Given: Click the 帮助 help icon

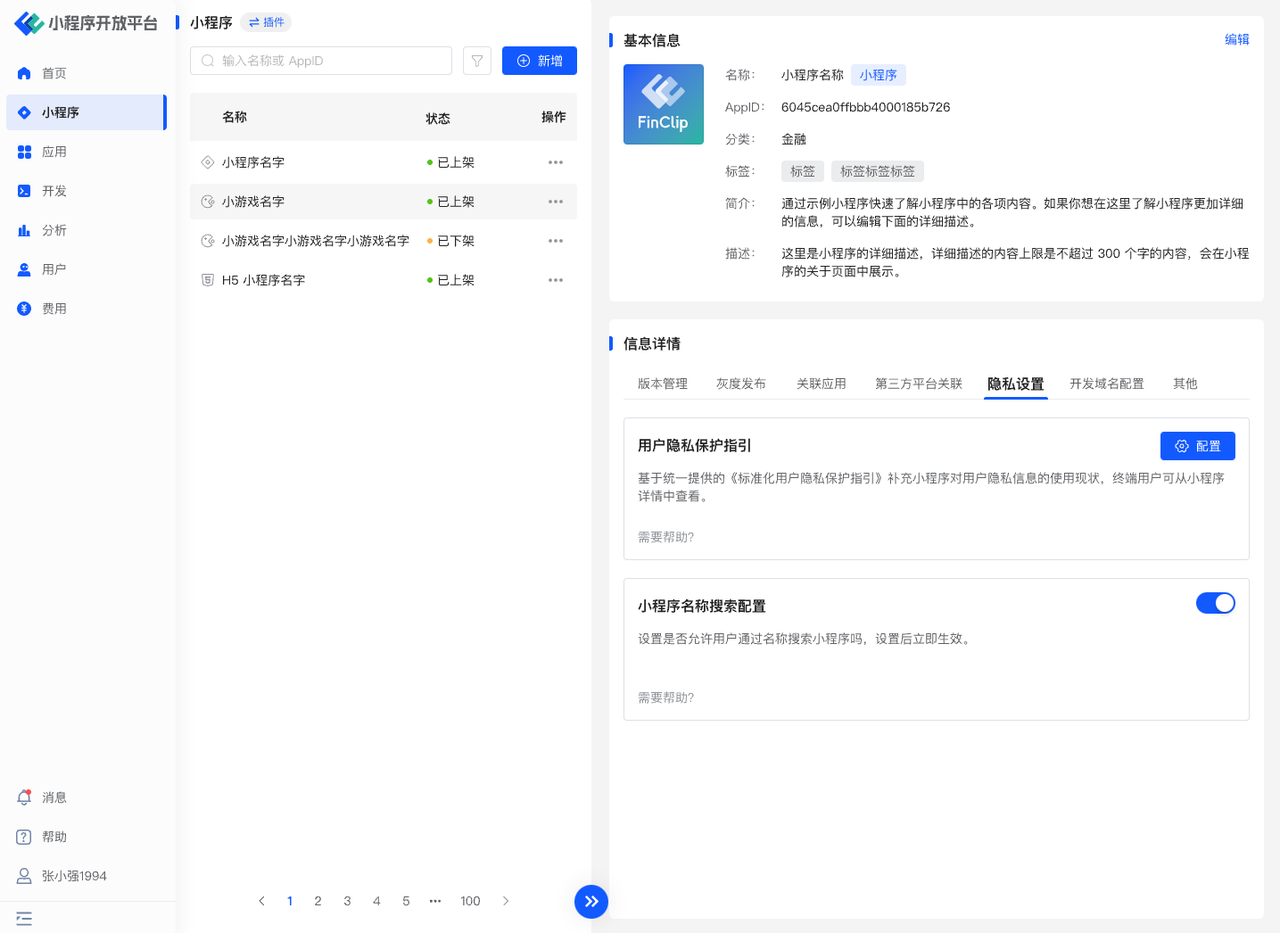Looking at the screenshot, I should coord(25,837).
